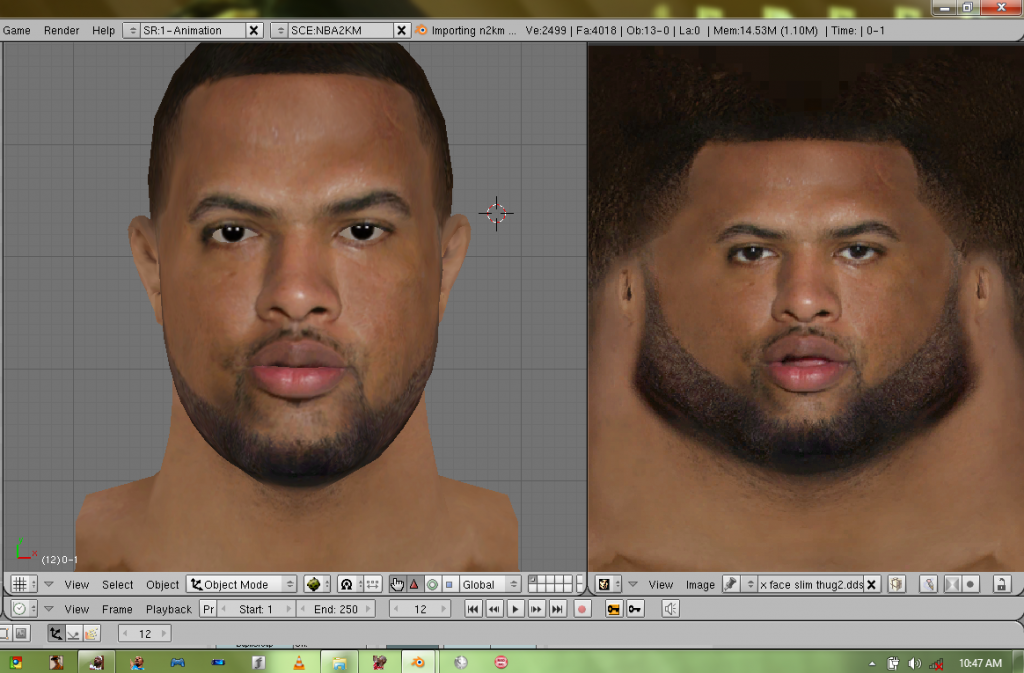This screenshot has height=673, width=1024.
Task: Open the 3D view window type selector
Action: [24, 584]
